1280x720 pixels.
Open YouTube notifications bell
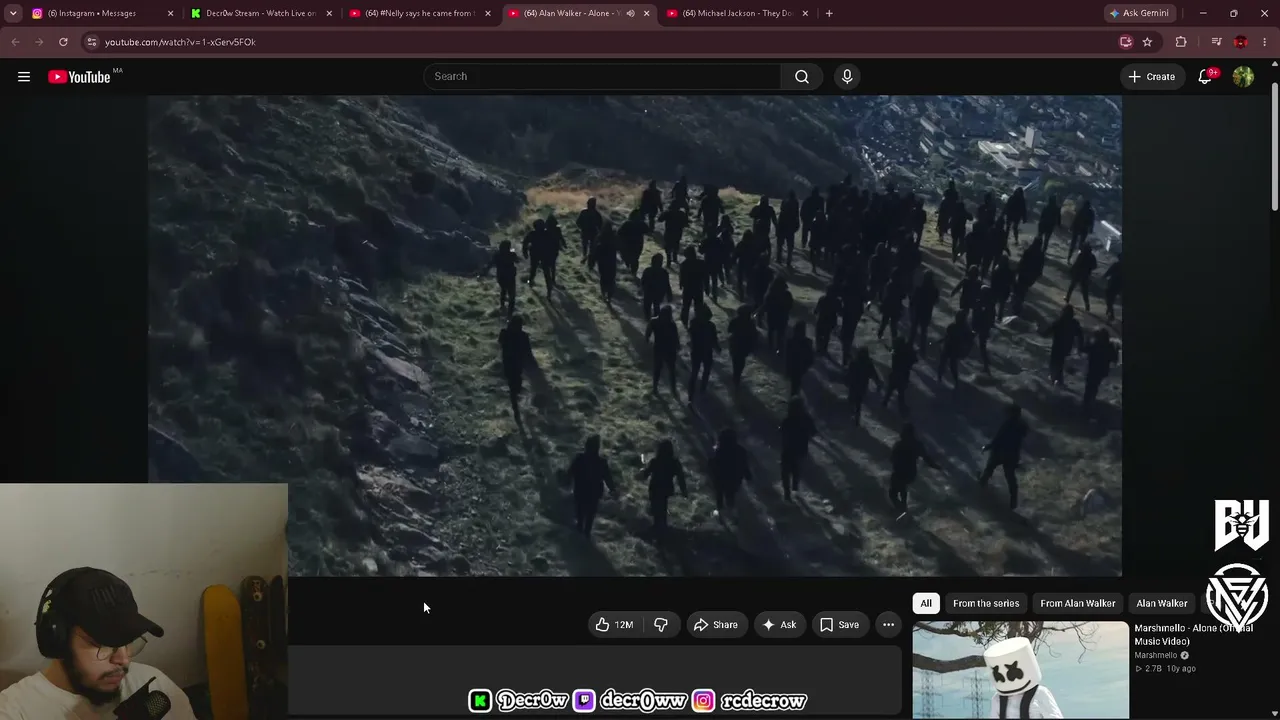[1205, 77]
